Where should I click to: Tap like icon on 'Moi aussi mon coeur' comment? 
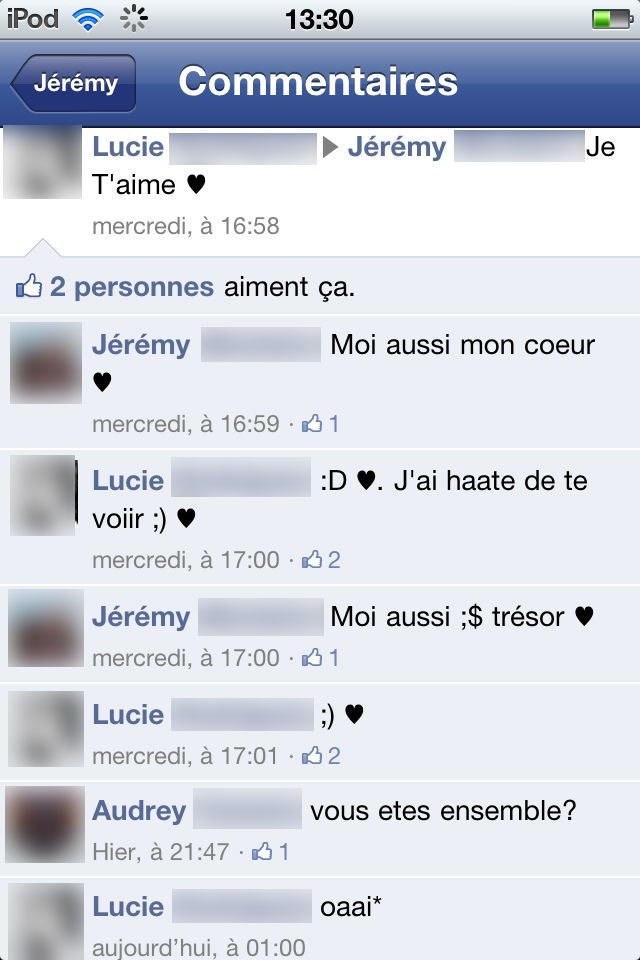point(312,422)
